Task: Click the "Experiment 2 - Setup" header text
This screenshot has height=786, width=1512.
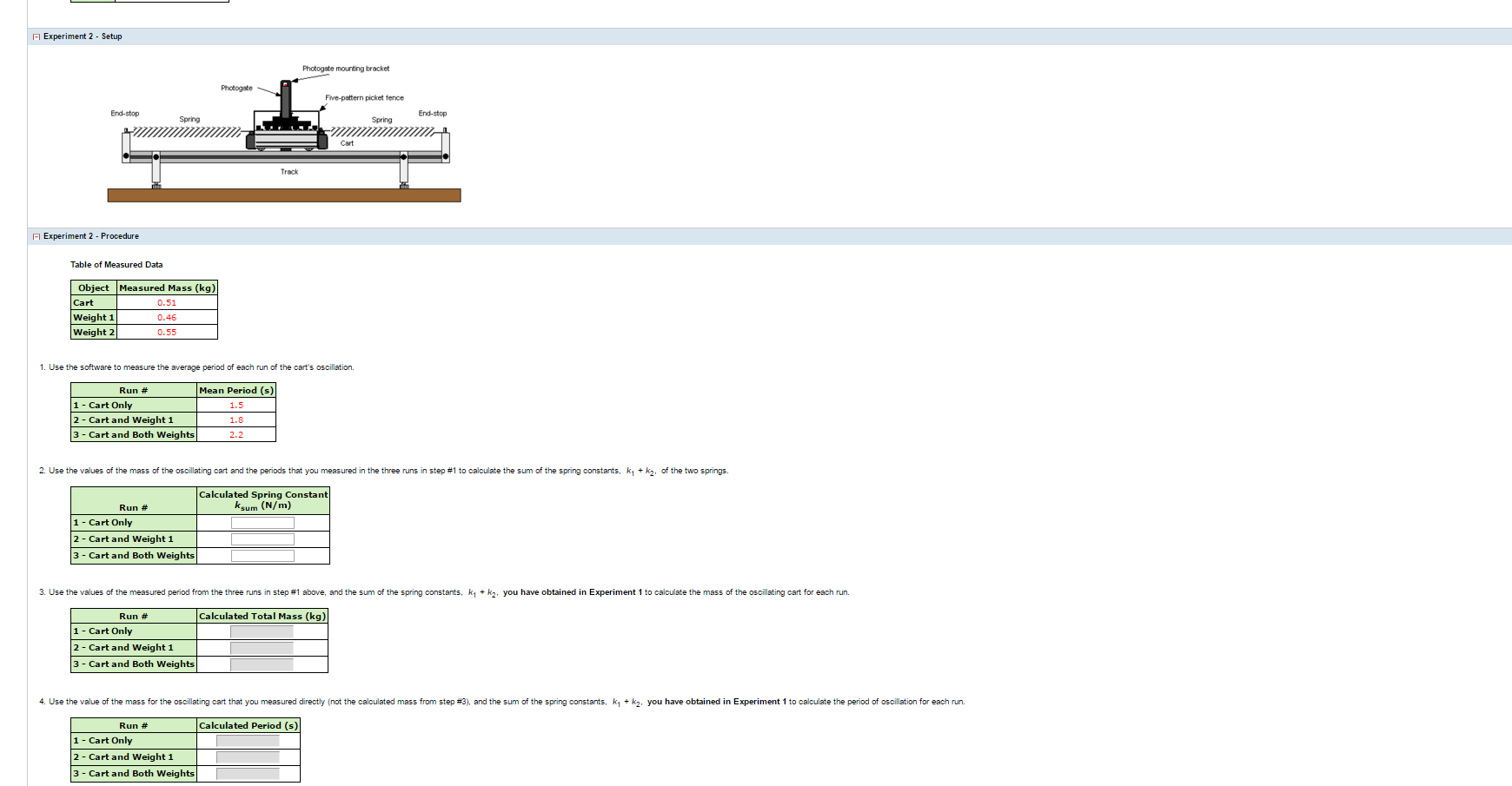Action: point(83,36)
